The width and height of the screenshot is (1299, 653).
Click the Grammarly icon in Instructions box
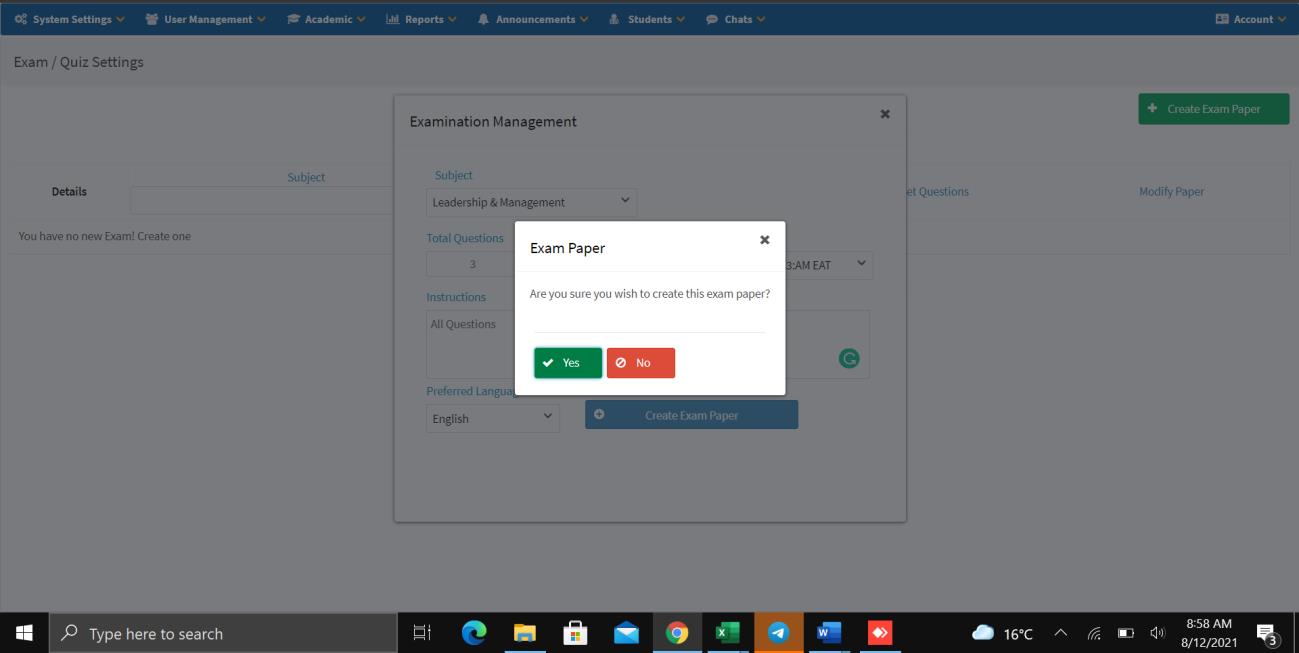(848, 358)
